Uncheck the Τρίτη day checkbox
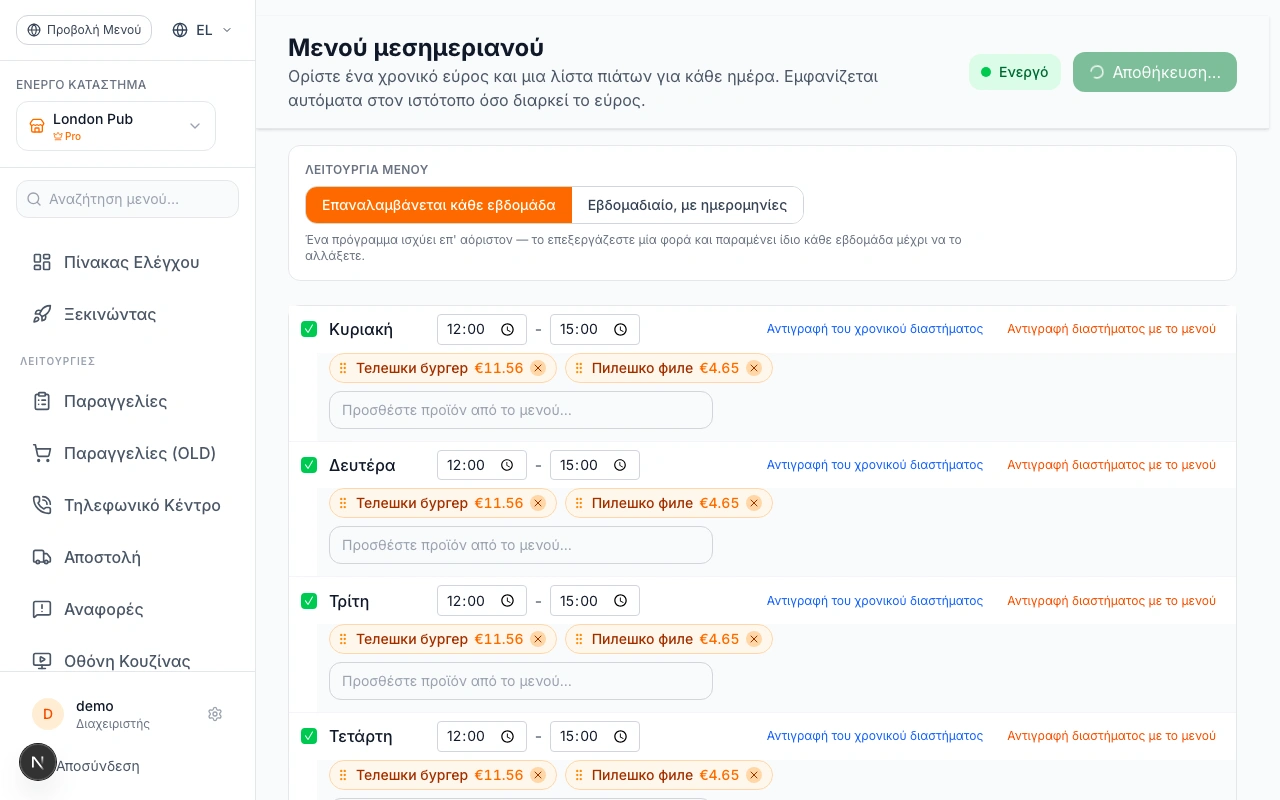The height and width of the screenshot is (800, 1280). pos(309,601)
